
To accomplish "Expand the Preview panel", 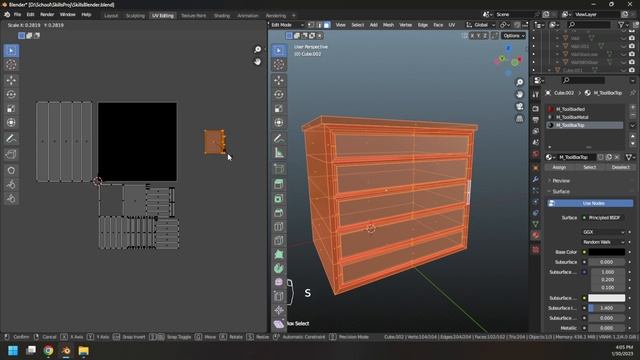I will (561, 180).
